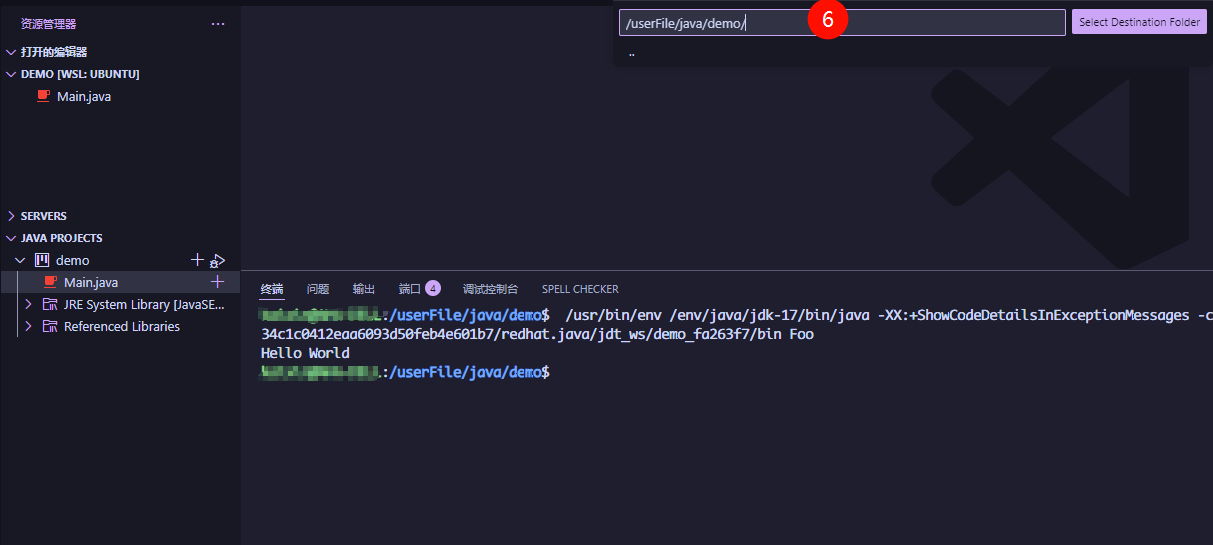The height and width of the screenshot is (545, 1213).
Task: Open the 调试控制台 debug console tab
Action: coord(490,289)
